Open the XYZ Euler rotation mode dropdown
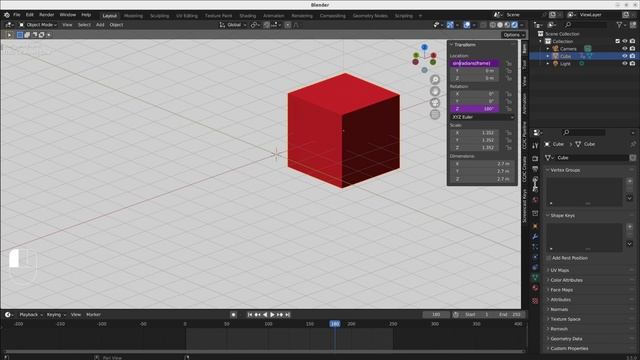The image size is (640, 360). [482, 117]
